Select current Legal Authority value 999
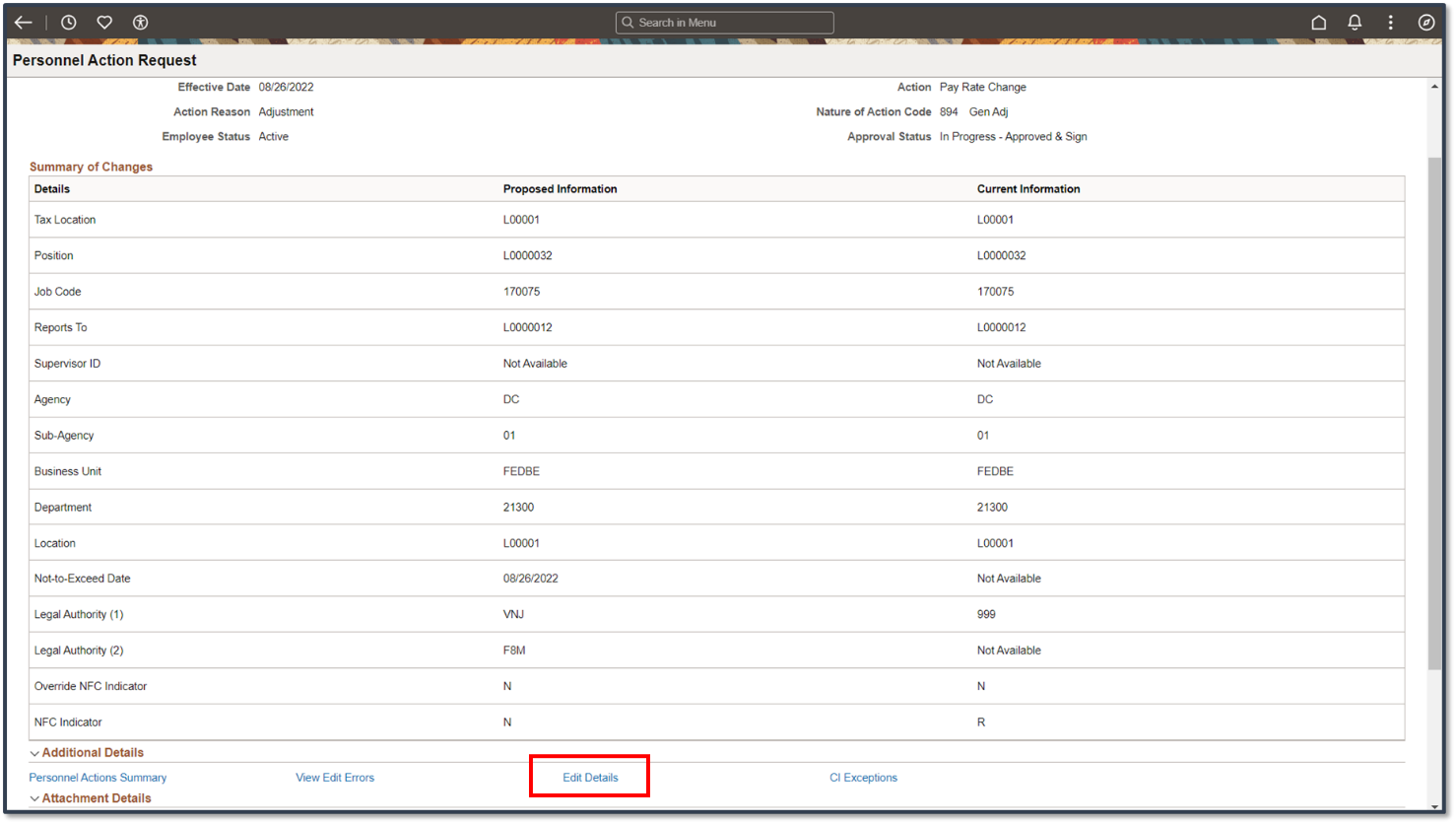This screenshot has height=824, width=1456. [x=987, y=615]
